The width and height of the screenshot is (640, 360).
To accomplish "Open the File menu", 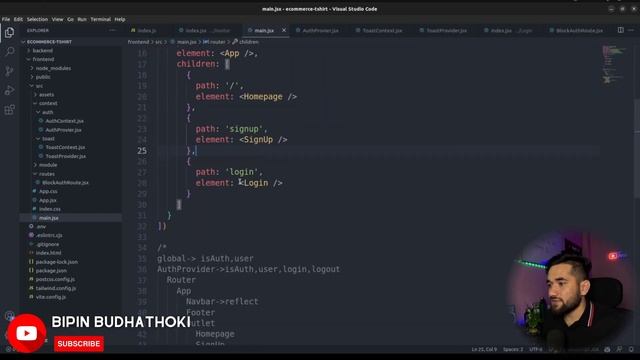I will 6,19.
